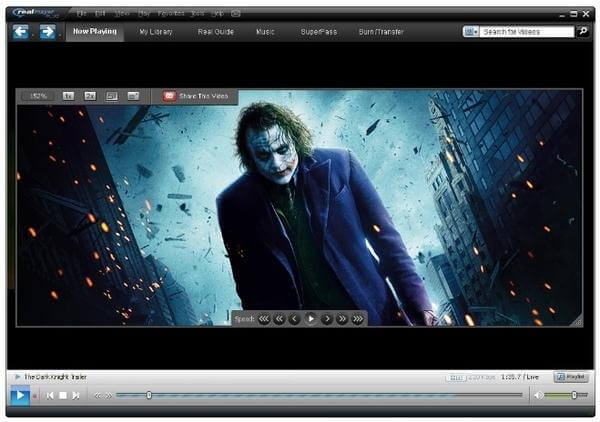Open the Tools menu
The width and height of the screenshot is (600, 422).
(x=197, y=13)
